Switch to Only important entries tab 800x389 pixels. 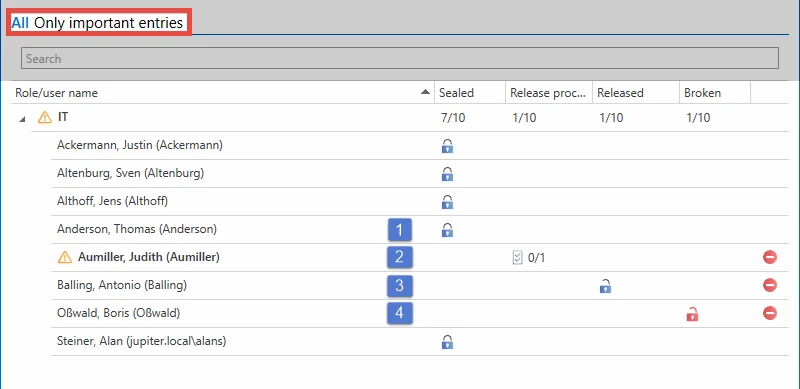[x=108, y=22]
